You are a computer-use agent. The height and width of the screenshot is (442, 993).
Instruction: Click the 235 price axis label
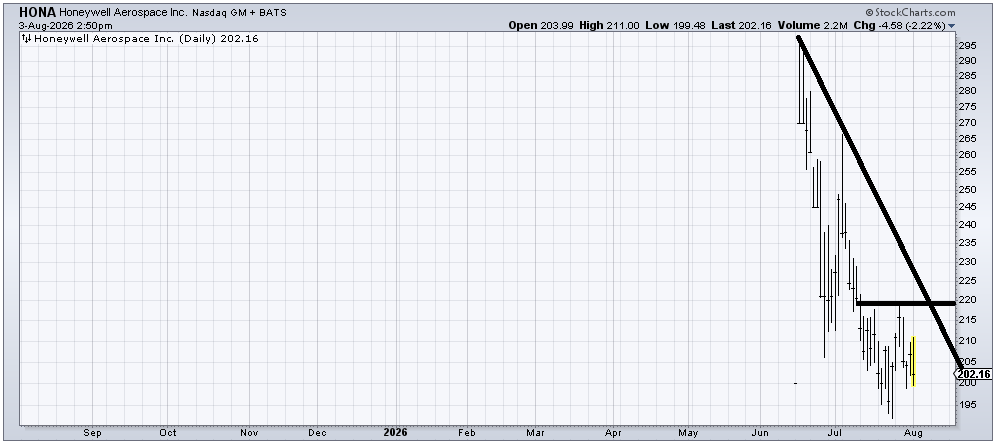(966, 242)
